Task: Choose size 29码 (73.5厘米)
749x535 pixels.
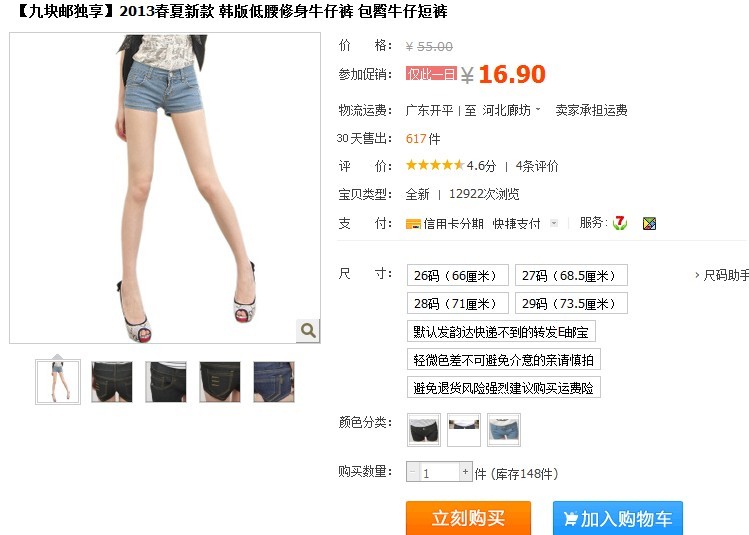Action: [x=571, y=303]
